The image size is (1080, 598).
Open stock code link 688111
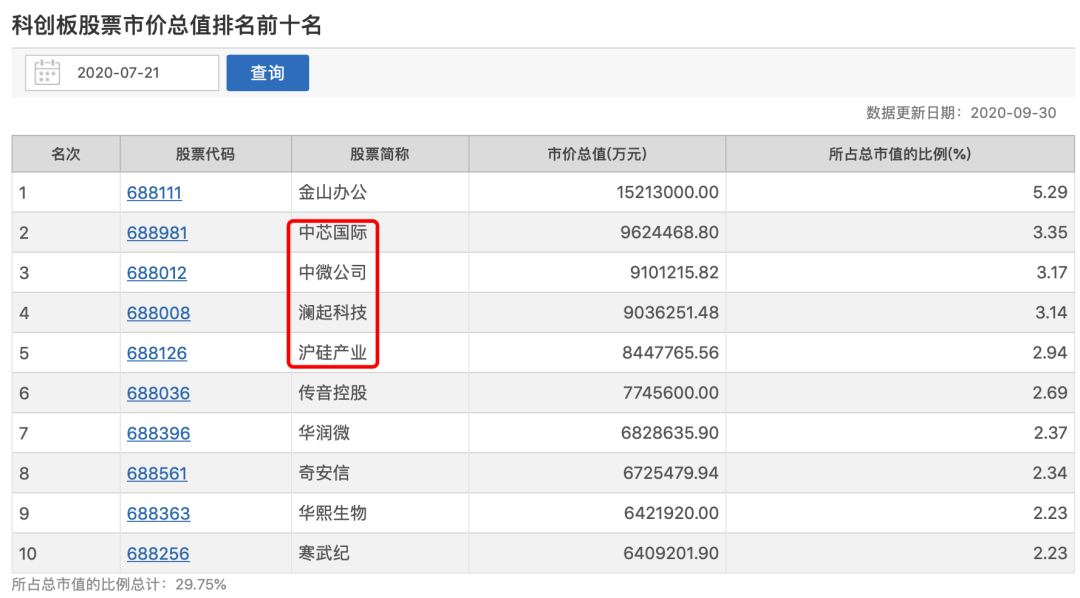[154, 193]
